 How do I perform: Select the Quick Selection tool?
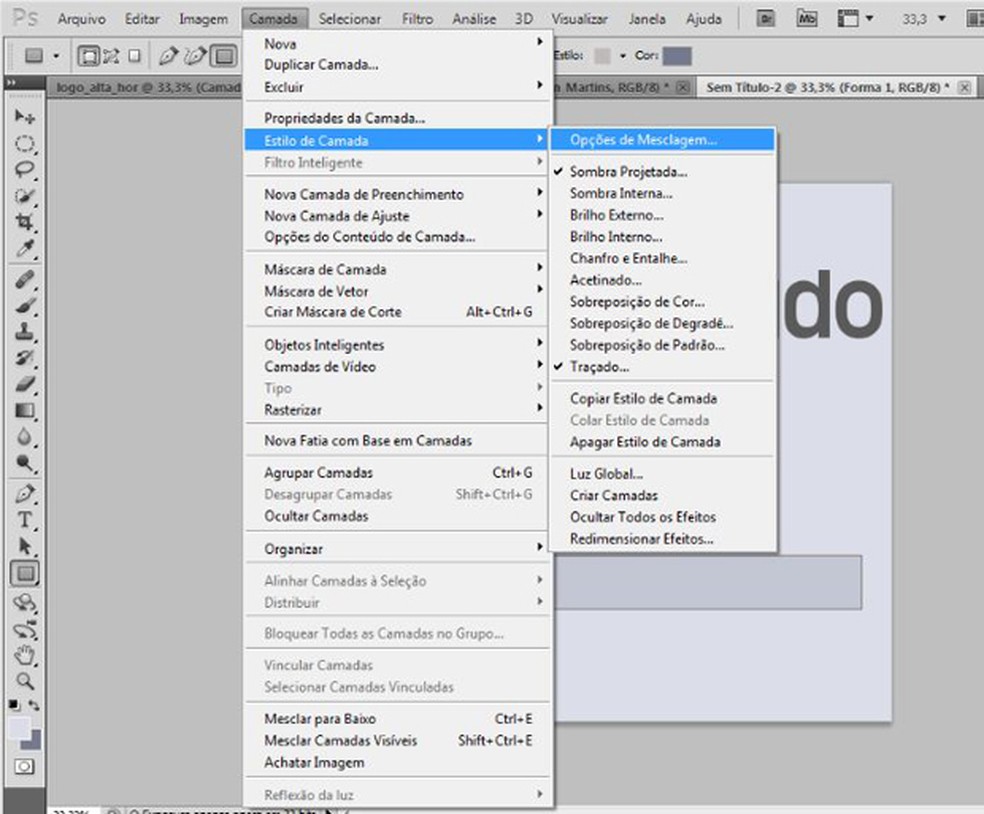pos(24,196)
